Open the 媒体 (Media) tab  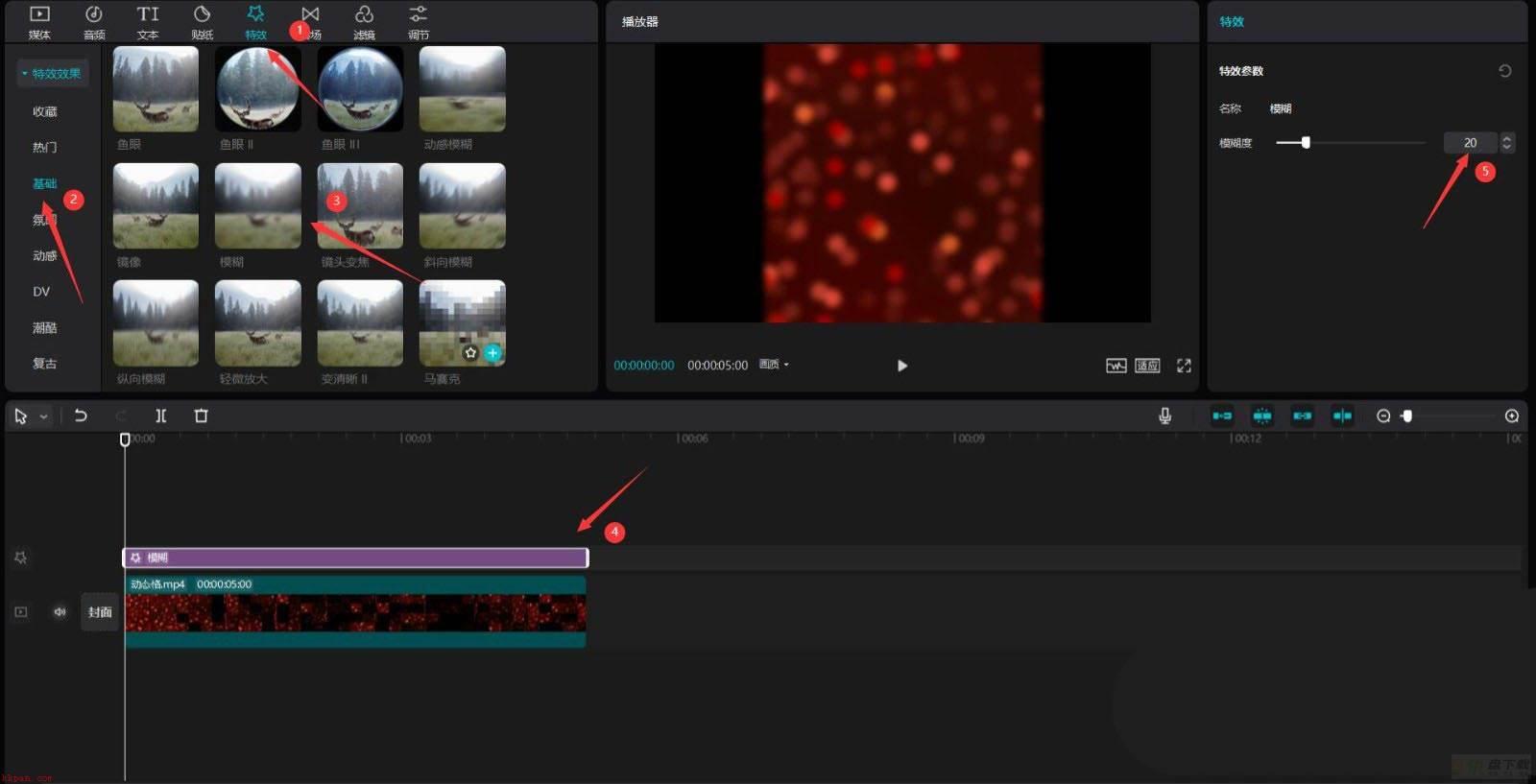39,22
